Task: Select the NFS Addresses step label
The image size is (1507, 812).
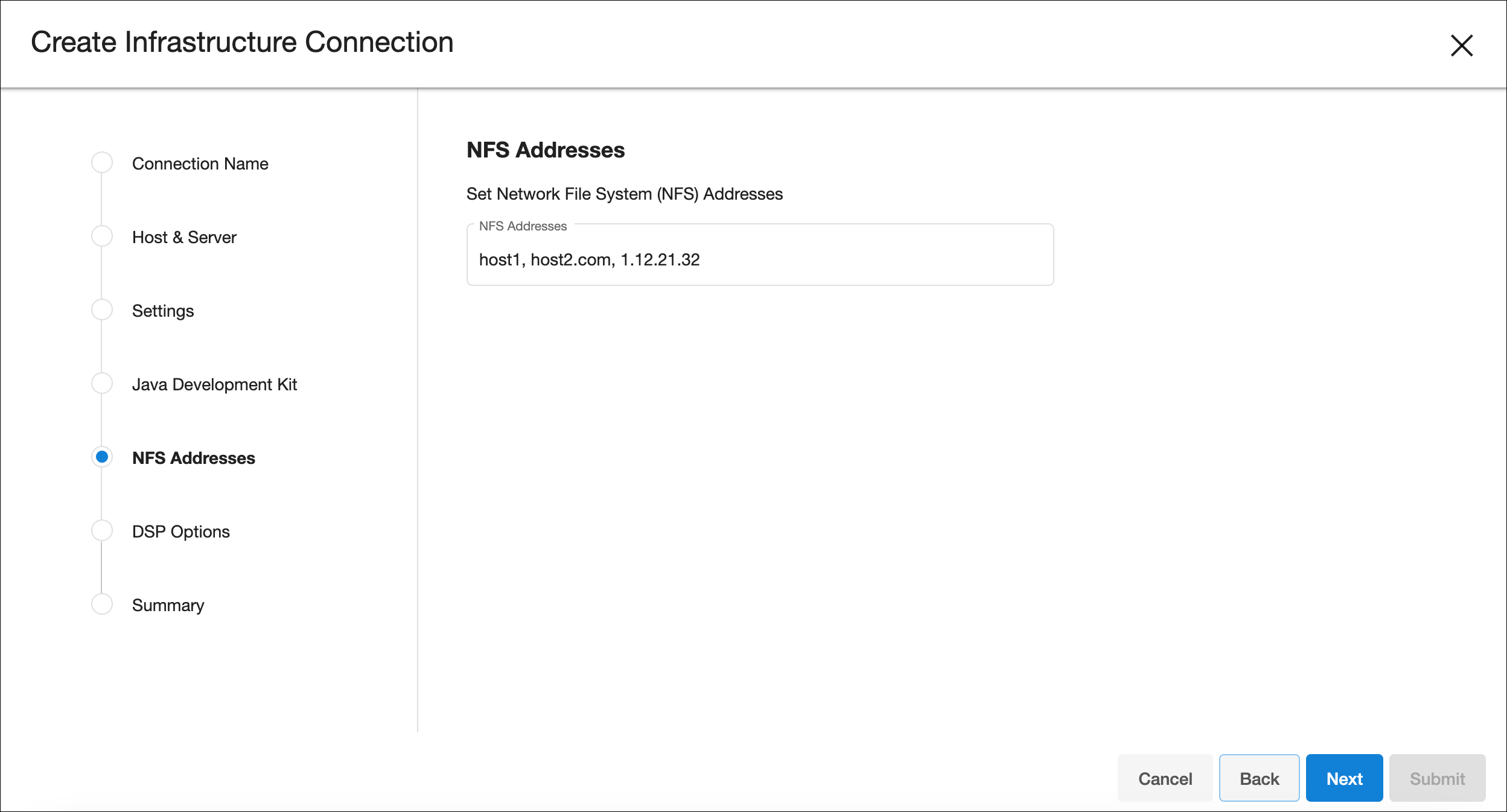Action: [x=193, y=458]
